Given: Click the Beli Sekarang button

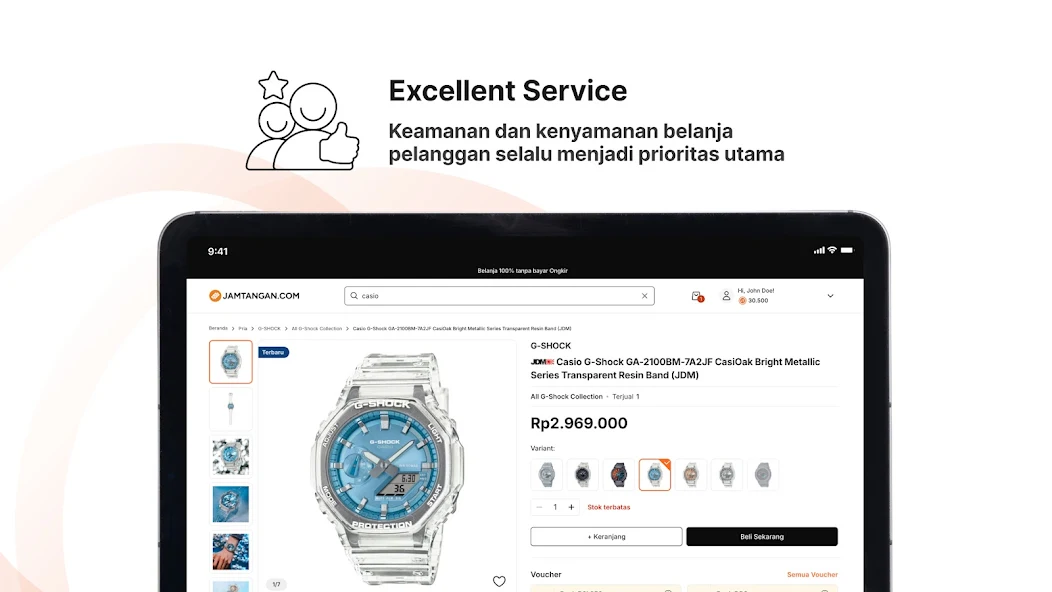Looking at the screenshot, I should coord(762,537).
